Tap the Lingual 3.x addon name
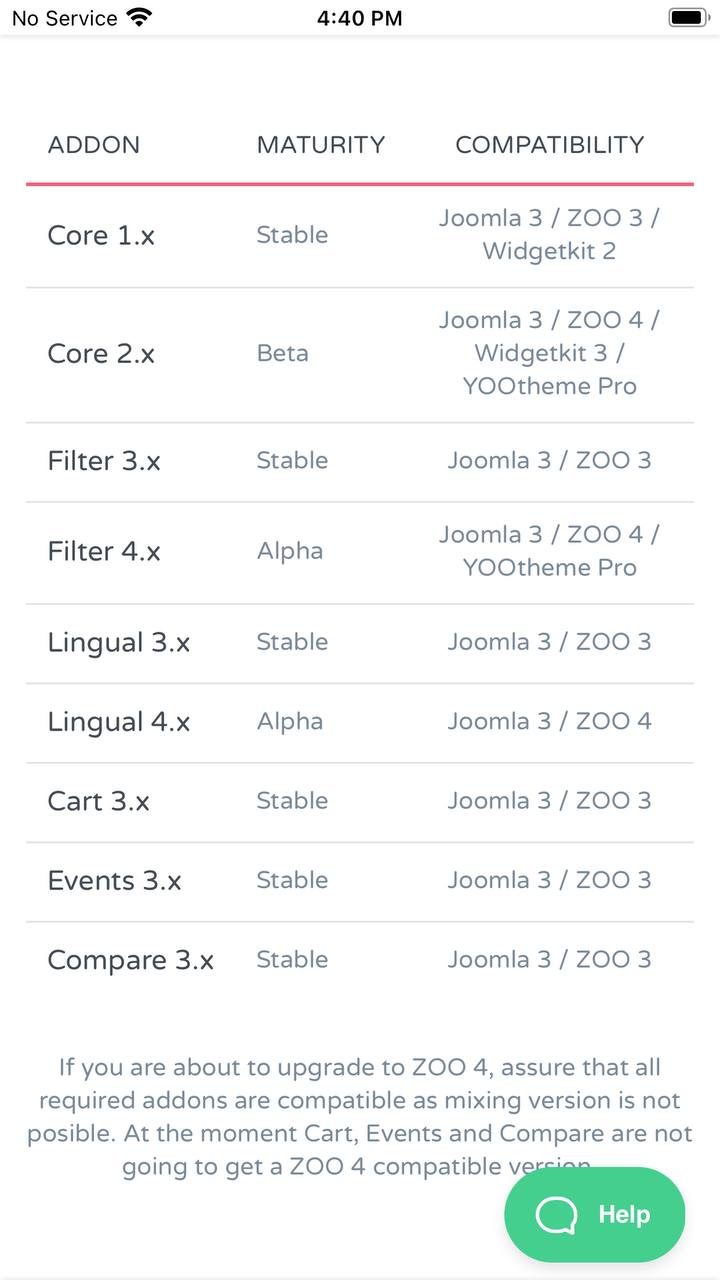The height and width of the screenshot is (1280, 720). click(x=118, y=643)
